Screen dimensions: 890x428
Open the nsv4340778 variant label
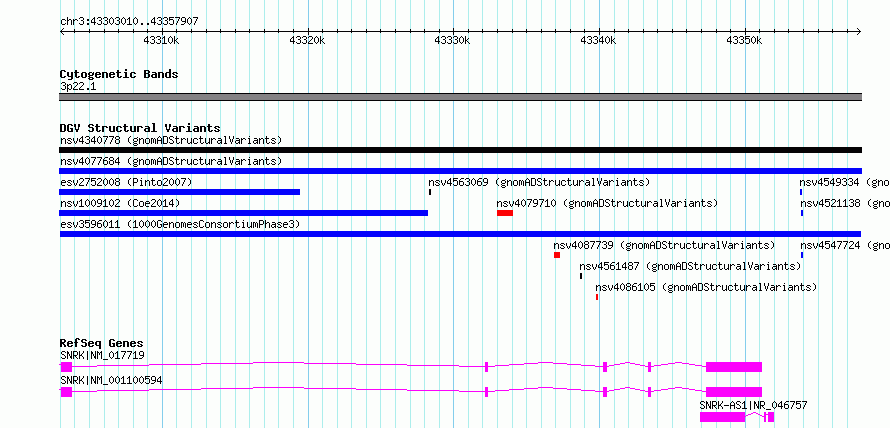(171, 140)
